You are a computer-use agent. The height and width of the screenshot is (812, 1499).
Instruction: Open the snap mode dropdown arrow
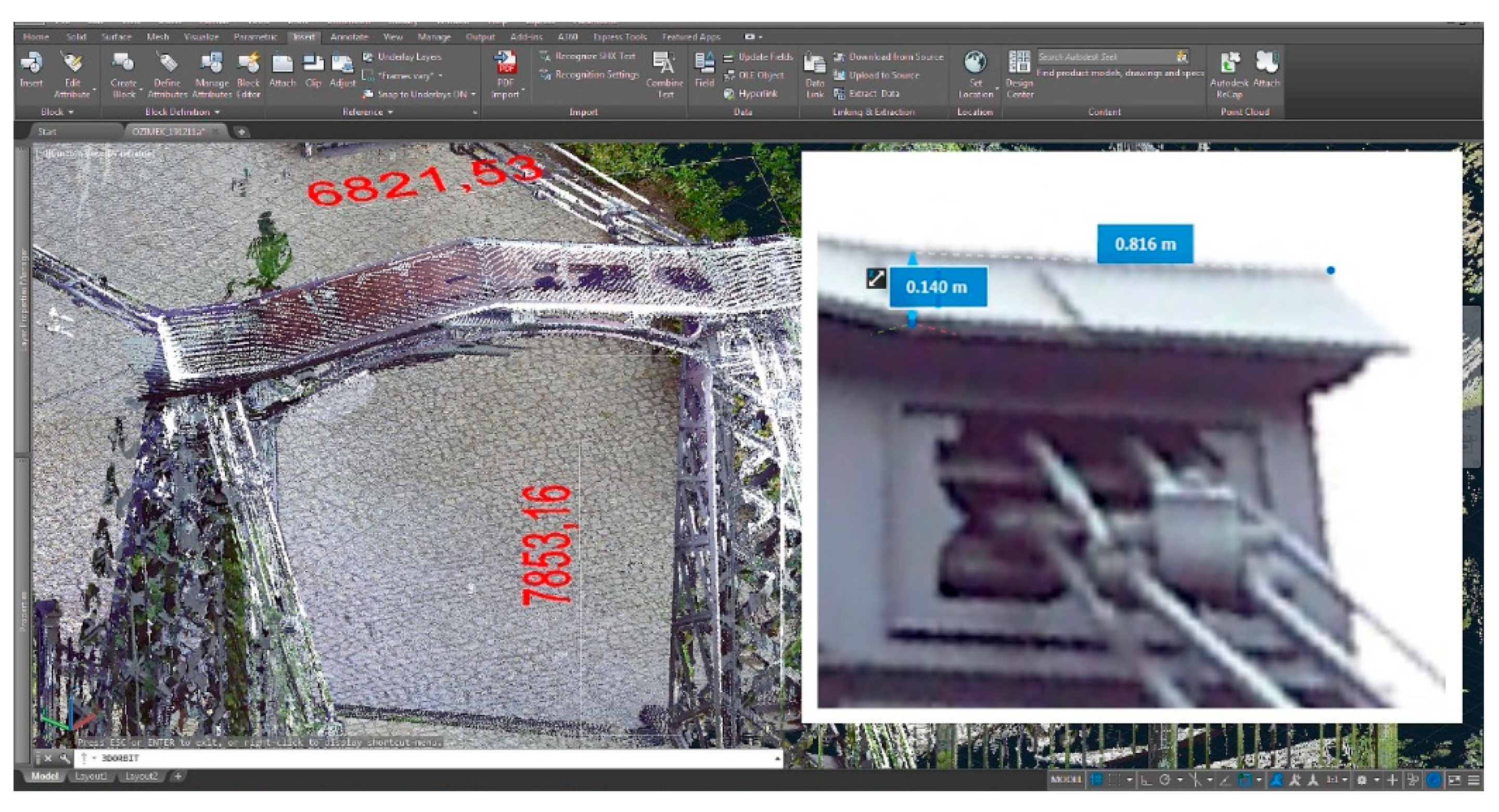click(x=1129, y=780)
